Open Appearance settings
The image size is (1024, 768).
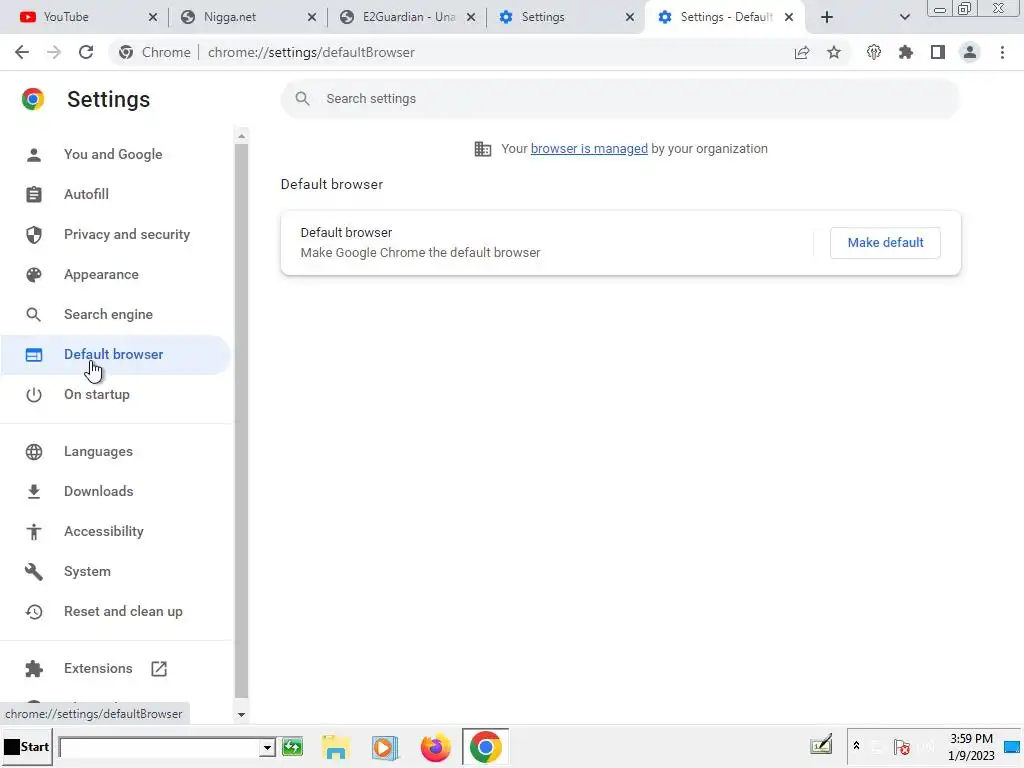point(114,275)
